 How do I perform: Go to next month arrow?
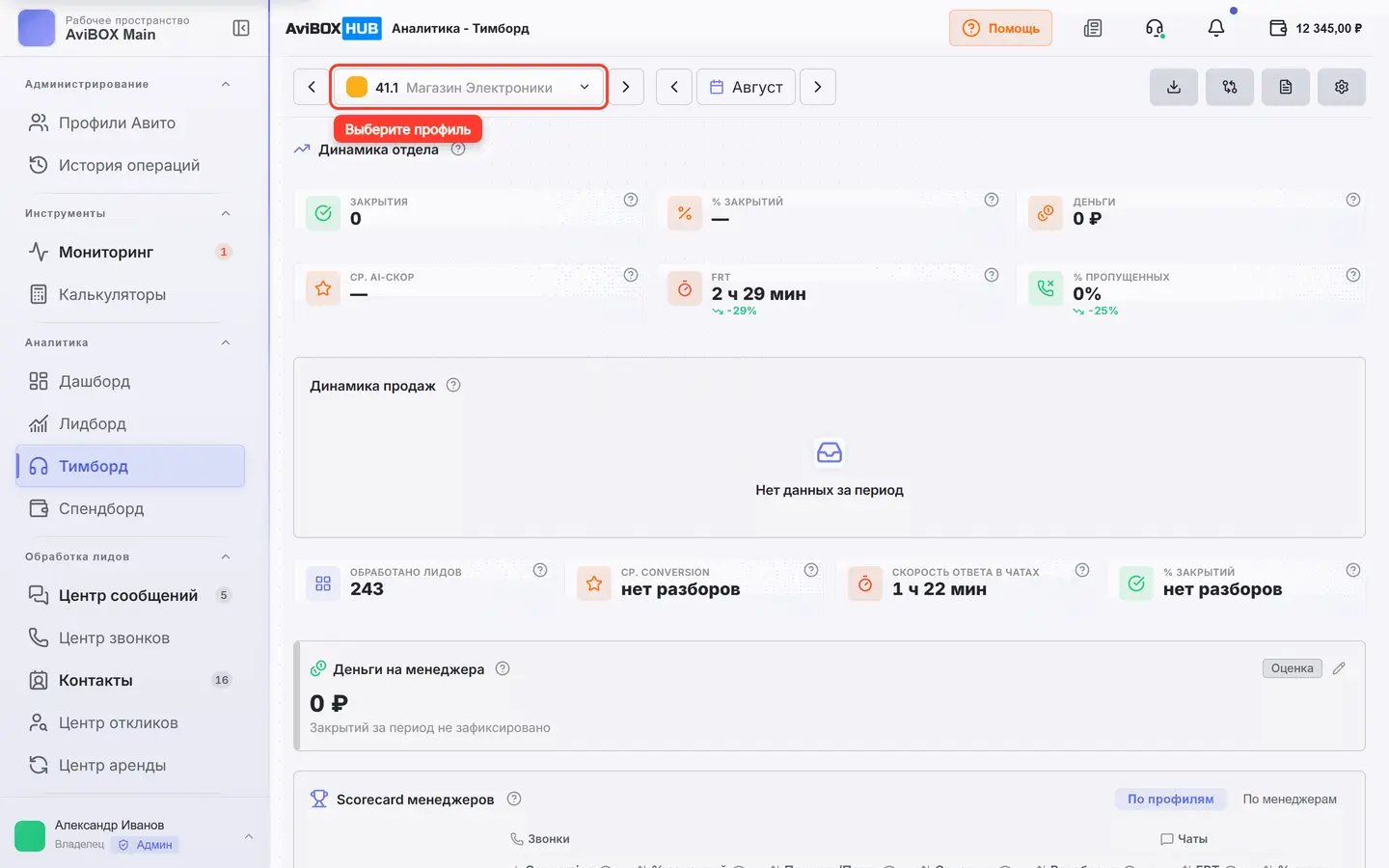tap(818, 87)
